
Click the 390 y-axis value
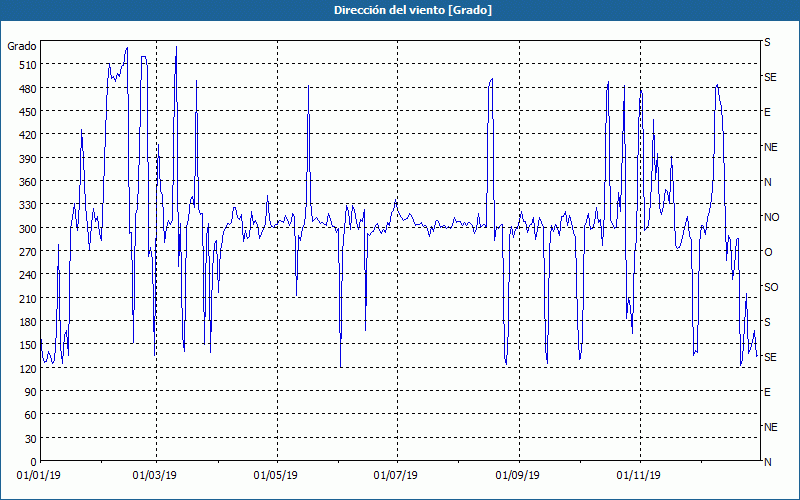click(x=29, y=159)
